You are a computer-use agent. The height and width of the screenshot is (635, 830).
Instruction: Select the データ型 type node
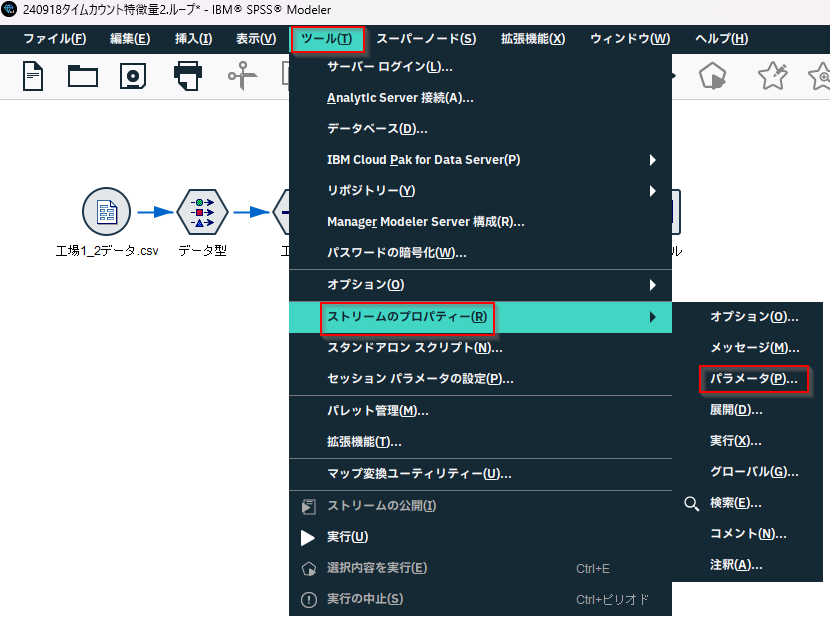[202, 212]
